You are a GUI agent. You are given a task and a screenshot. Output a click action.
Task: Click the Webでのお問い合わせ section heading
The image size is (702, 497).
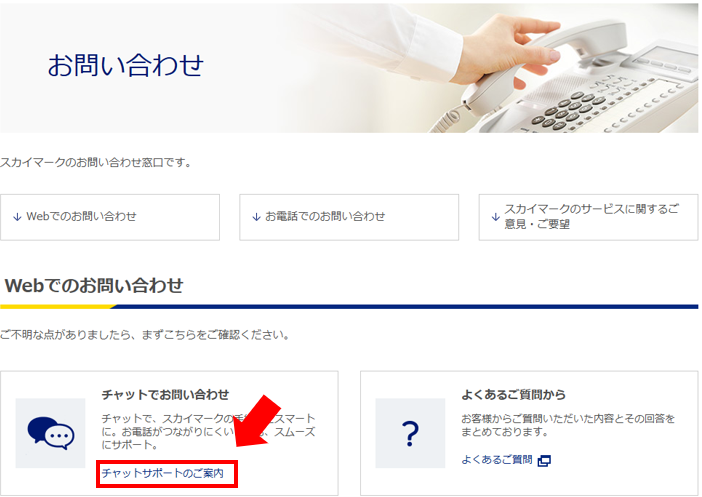pos(94,286)
